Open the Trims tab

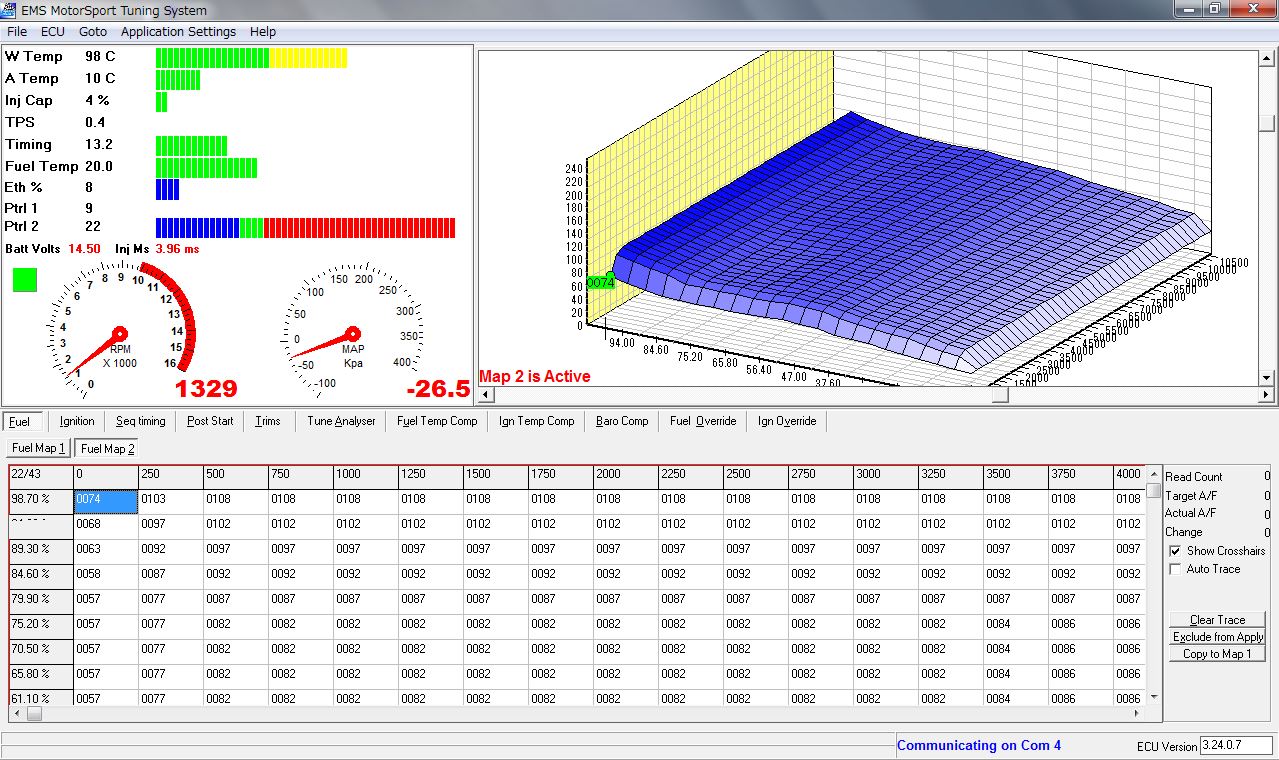pos(268,421)
